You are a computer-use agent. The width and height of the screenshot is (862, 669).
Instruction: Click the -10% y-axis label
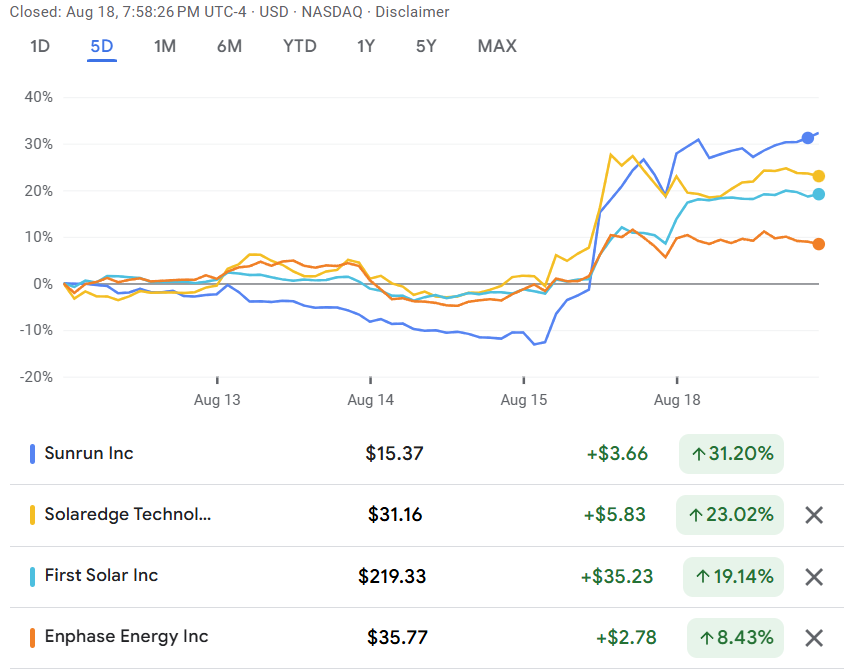pos(36,330)
